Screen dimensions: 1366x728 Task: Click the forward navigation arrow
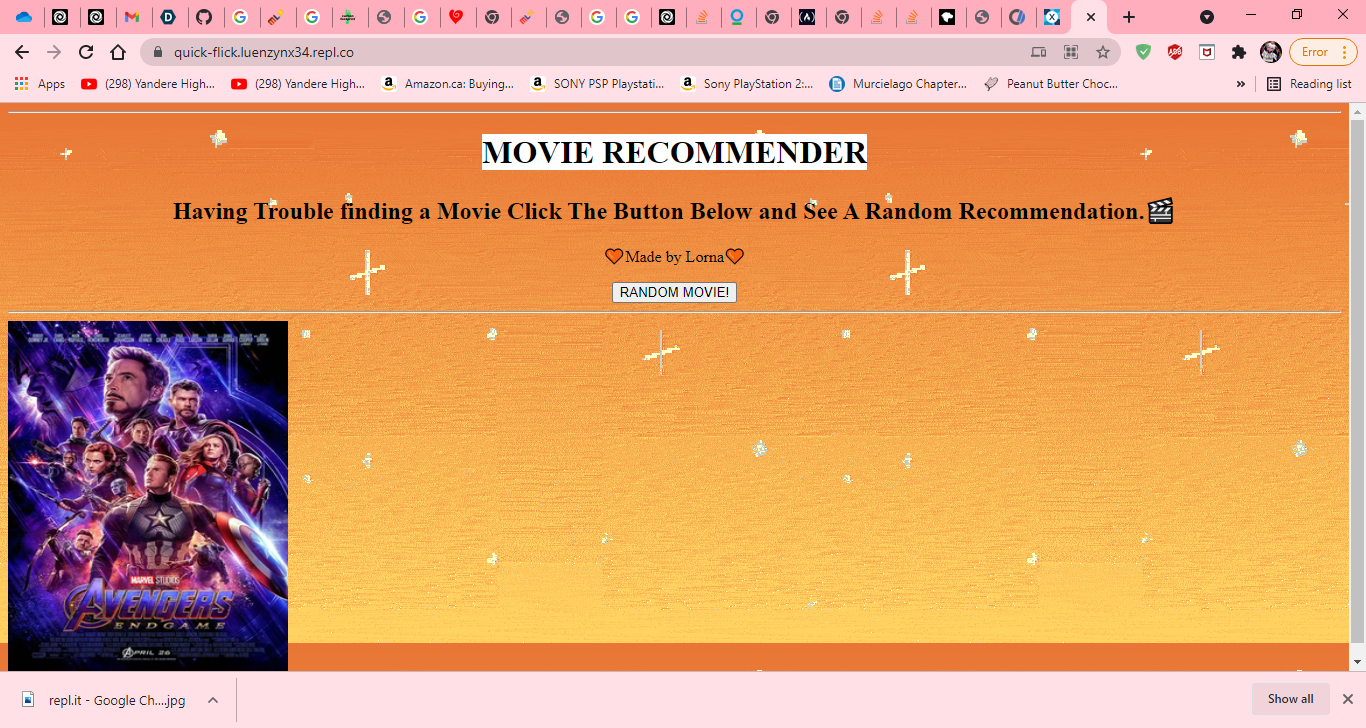(x=54, y=52)
